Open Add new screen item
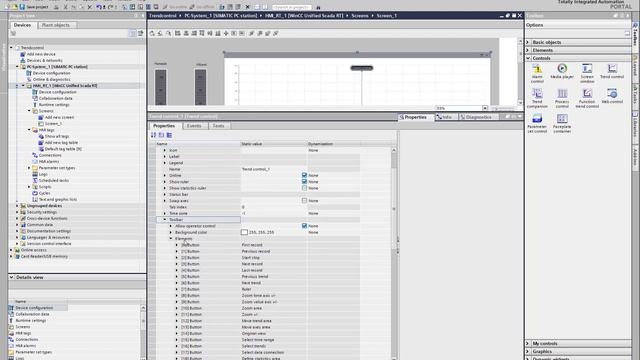The image size is (640, 360). [x=59, y=117]
